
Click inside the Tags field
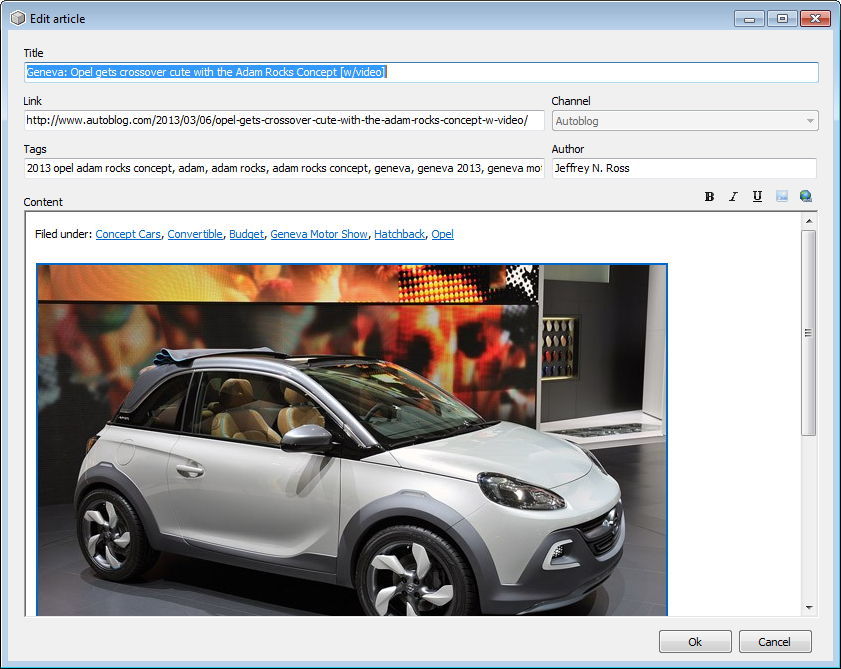tap(283, 168)
